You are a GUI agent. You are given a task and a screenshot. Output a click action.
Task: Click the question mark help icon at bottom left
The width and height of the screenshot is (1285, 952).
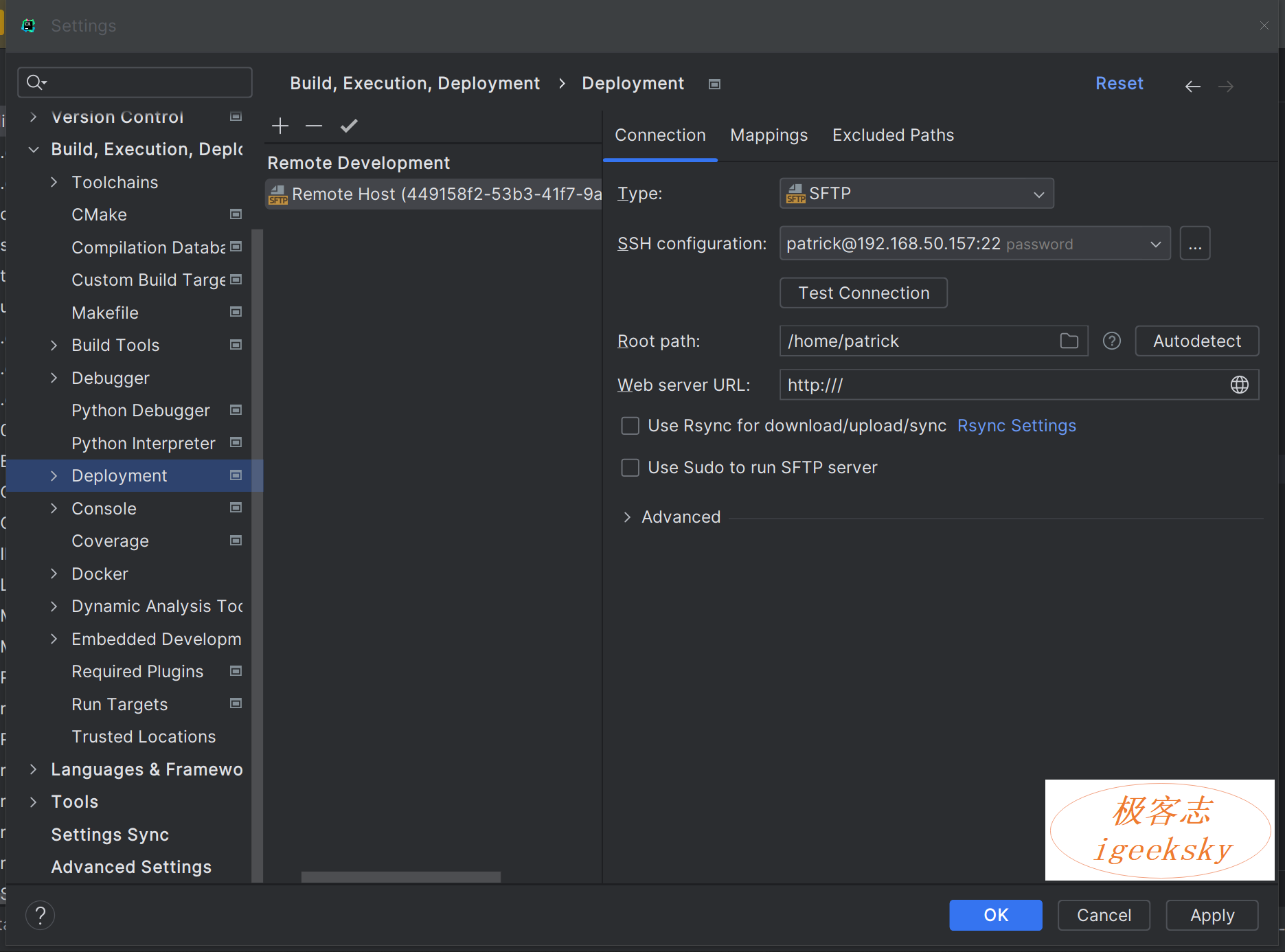tap(41, 915)
